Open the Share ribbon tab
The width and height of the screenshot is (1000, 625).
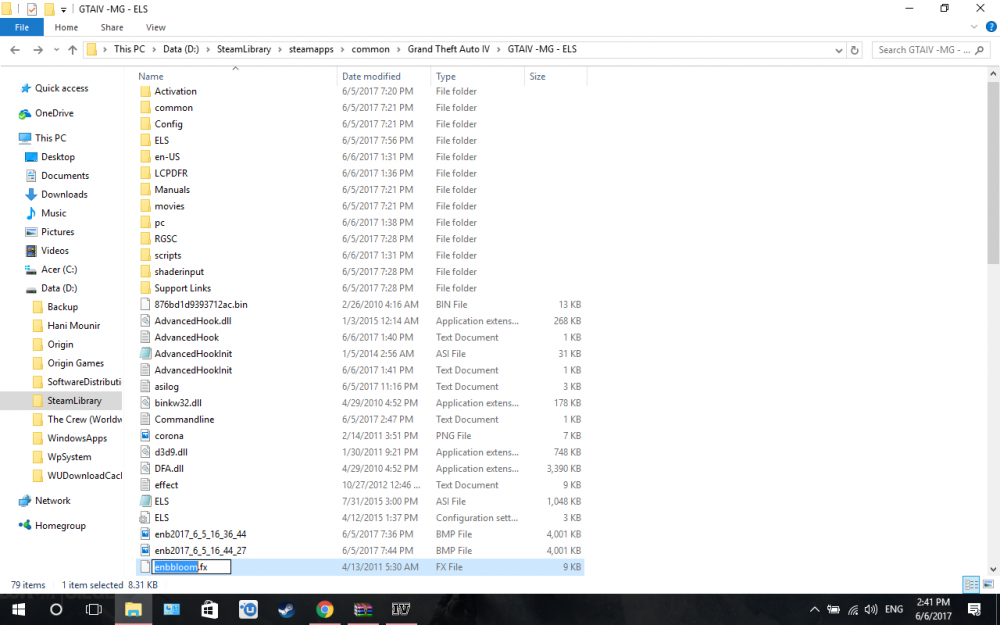[x=112, y=27]
